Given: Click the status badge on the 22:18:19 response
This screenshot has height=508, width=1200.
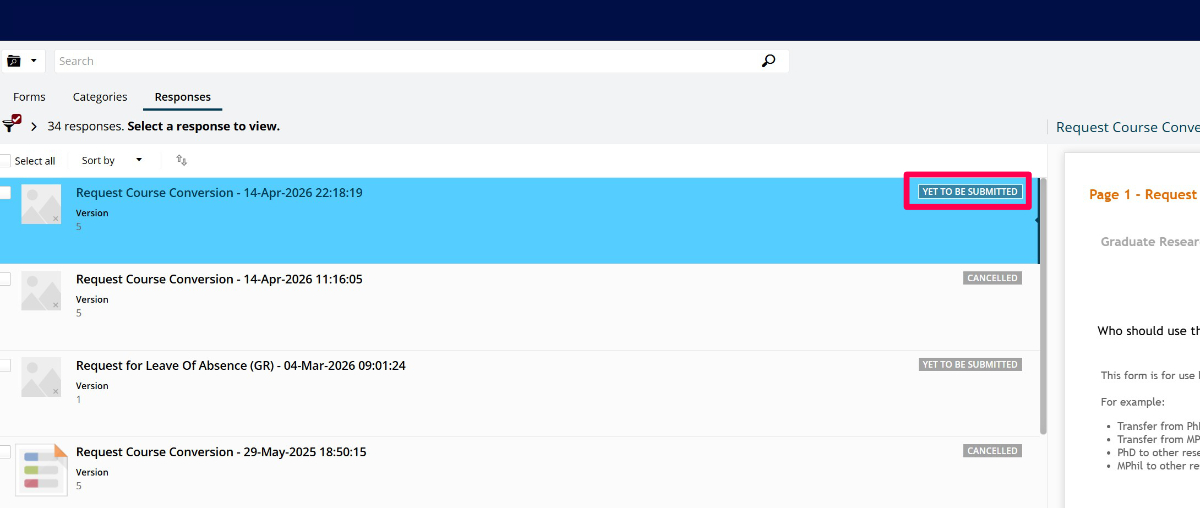Looking at the screenshot, I should pos(970,191).
